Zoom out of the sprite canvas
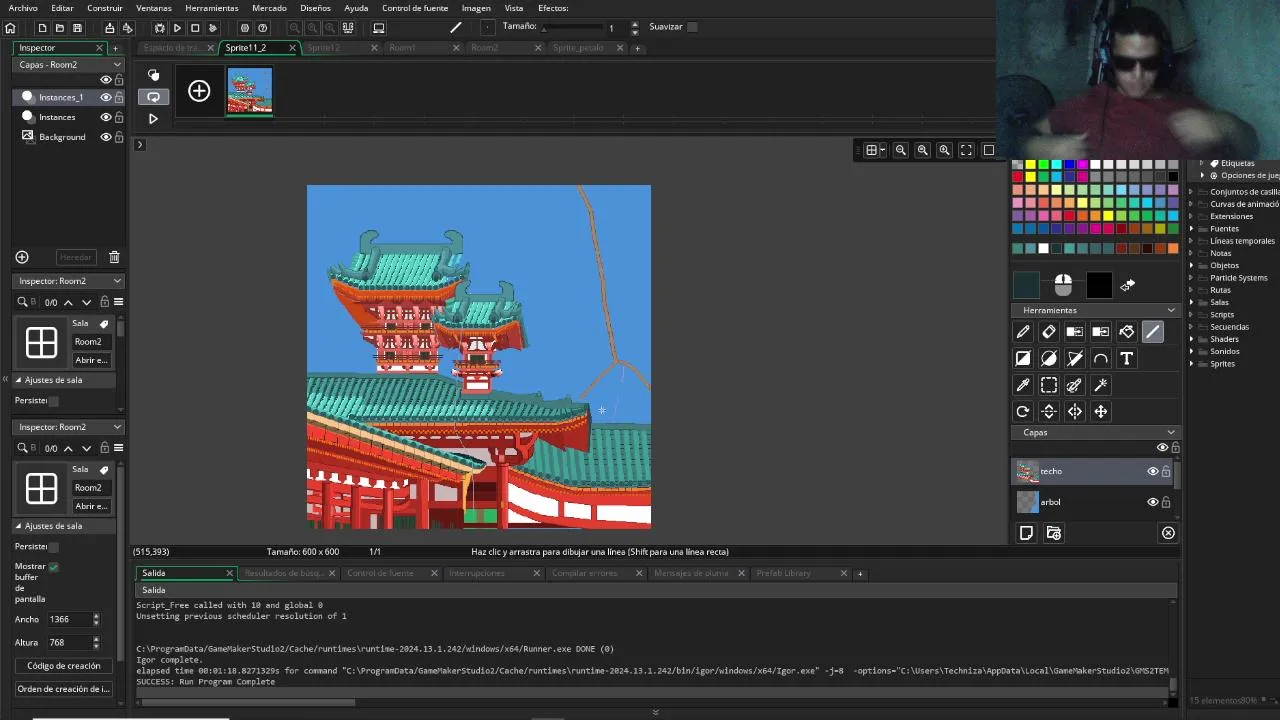 [901, 150]
